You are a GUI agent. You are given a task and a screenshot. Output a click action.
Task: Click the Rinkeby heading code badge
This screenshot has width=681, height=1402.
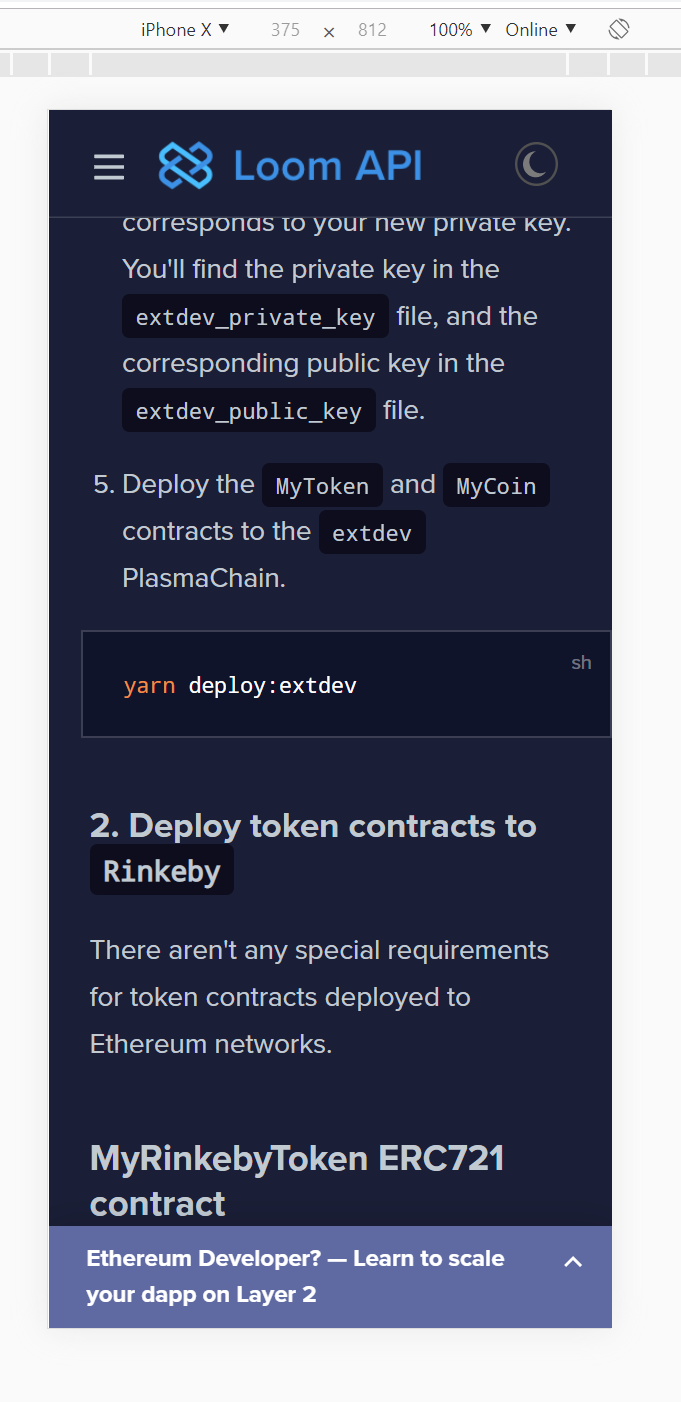(x=161, y=870)
